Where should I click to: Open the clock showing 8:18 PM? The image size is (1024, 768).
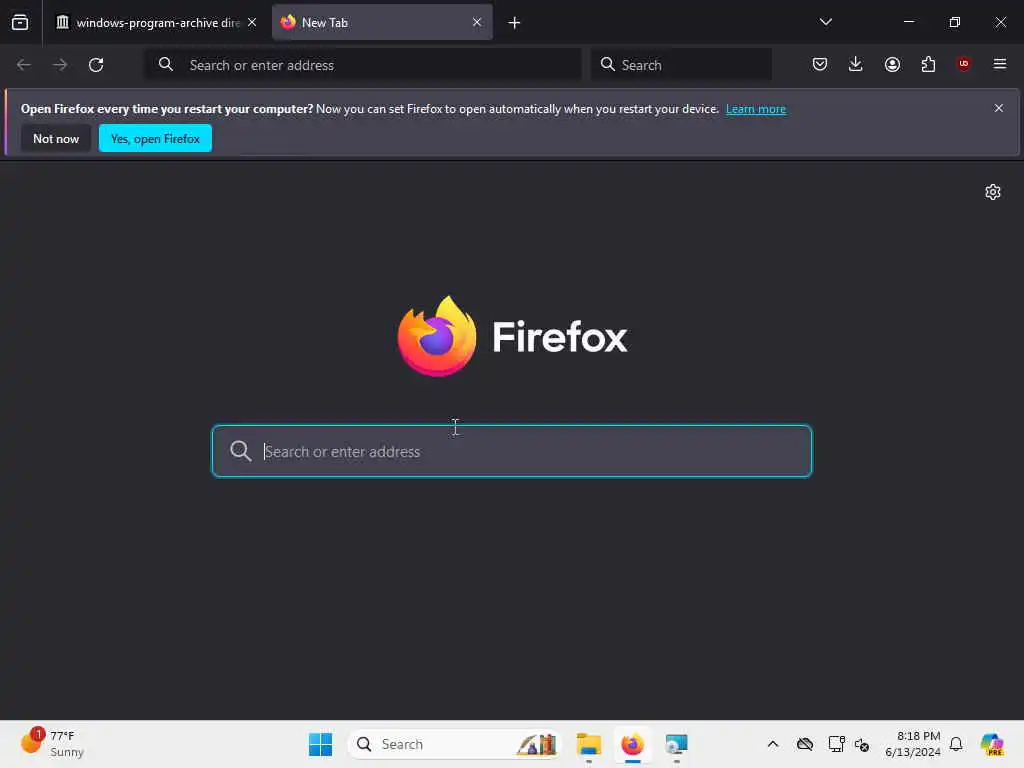coord(913,744)
